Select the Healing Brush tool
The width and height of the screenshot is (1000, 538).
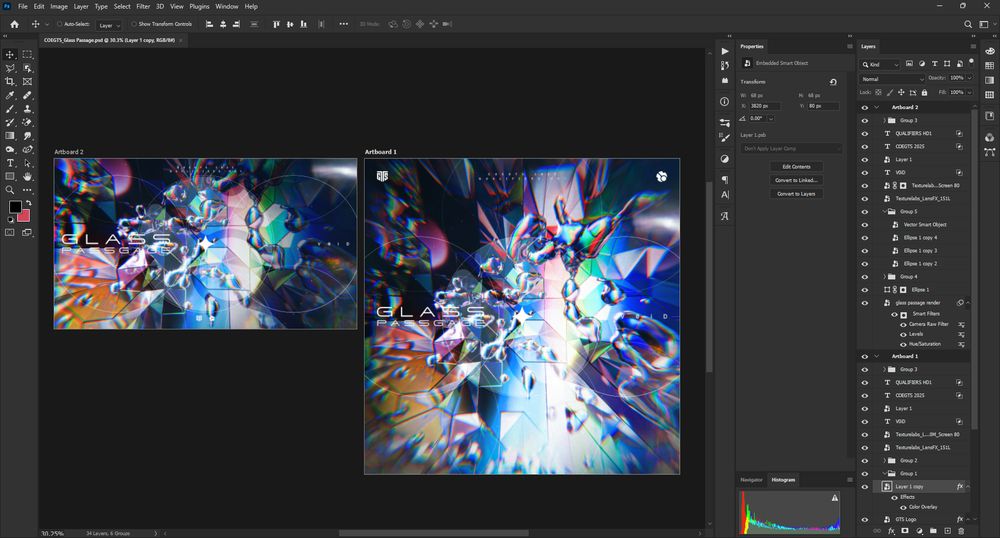(x=27, y=95)
